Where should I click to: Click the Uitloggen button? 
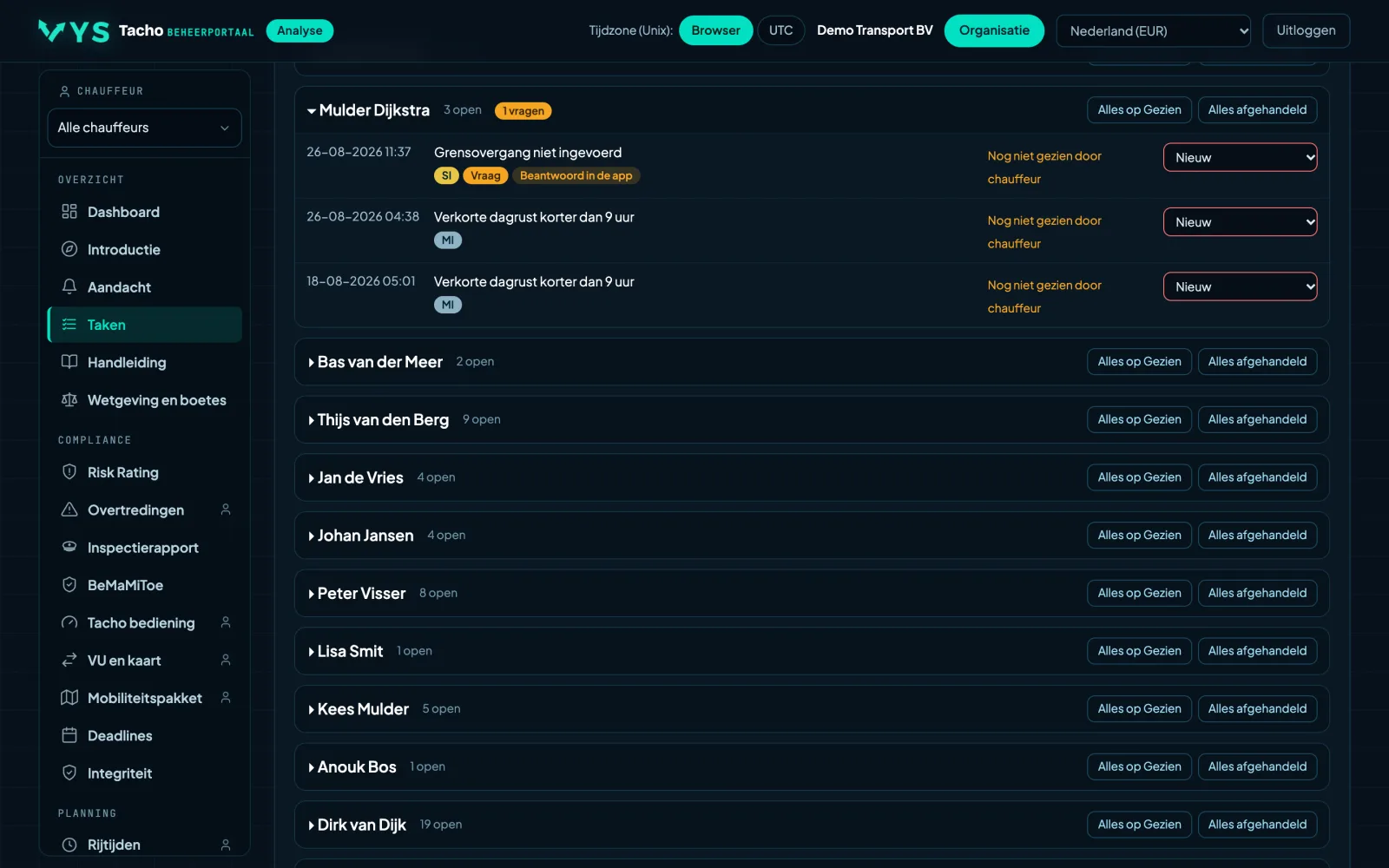click(x=1306, y=30)
